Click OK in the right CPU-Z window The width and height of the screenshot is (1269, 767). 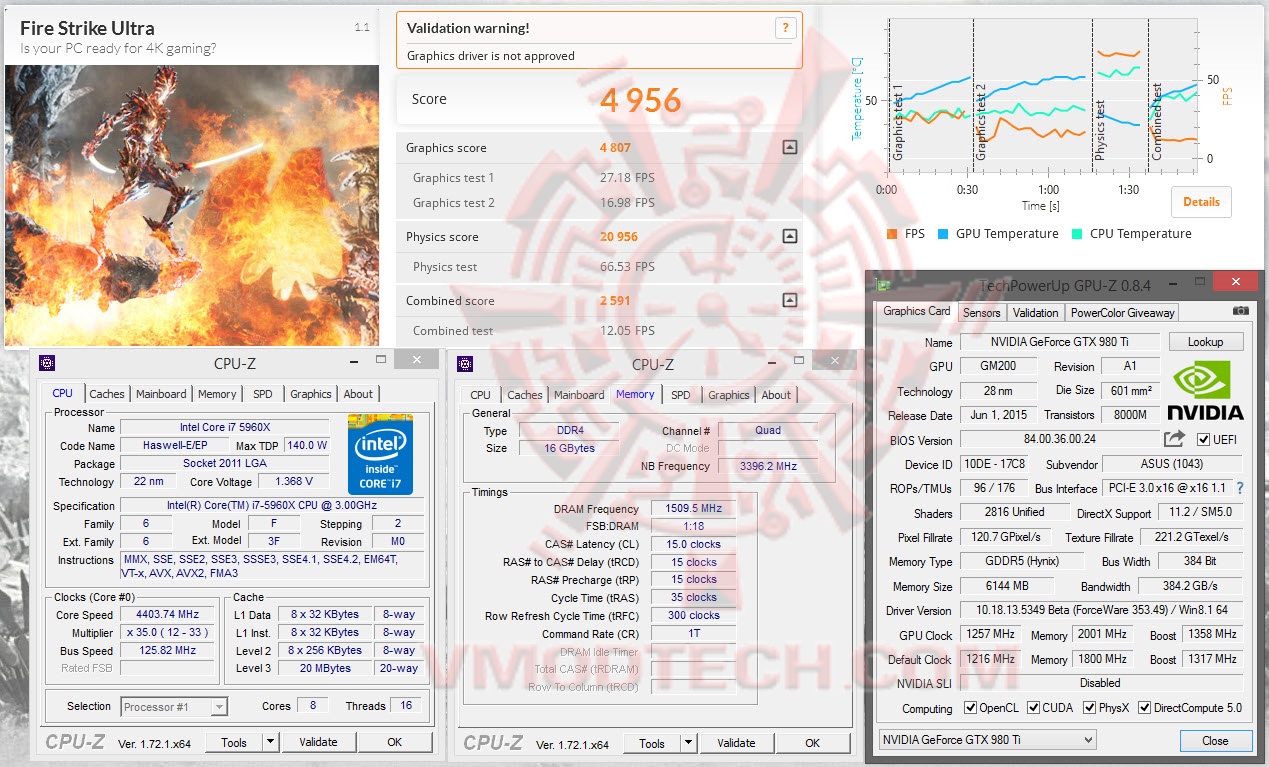point(812,743)
